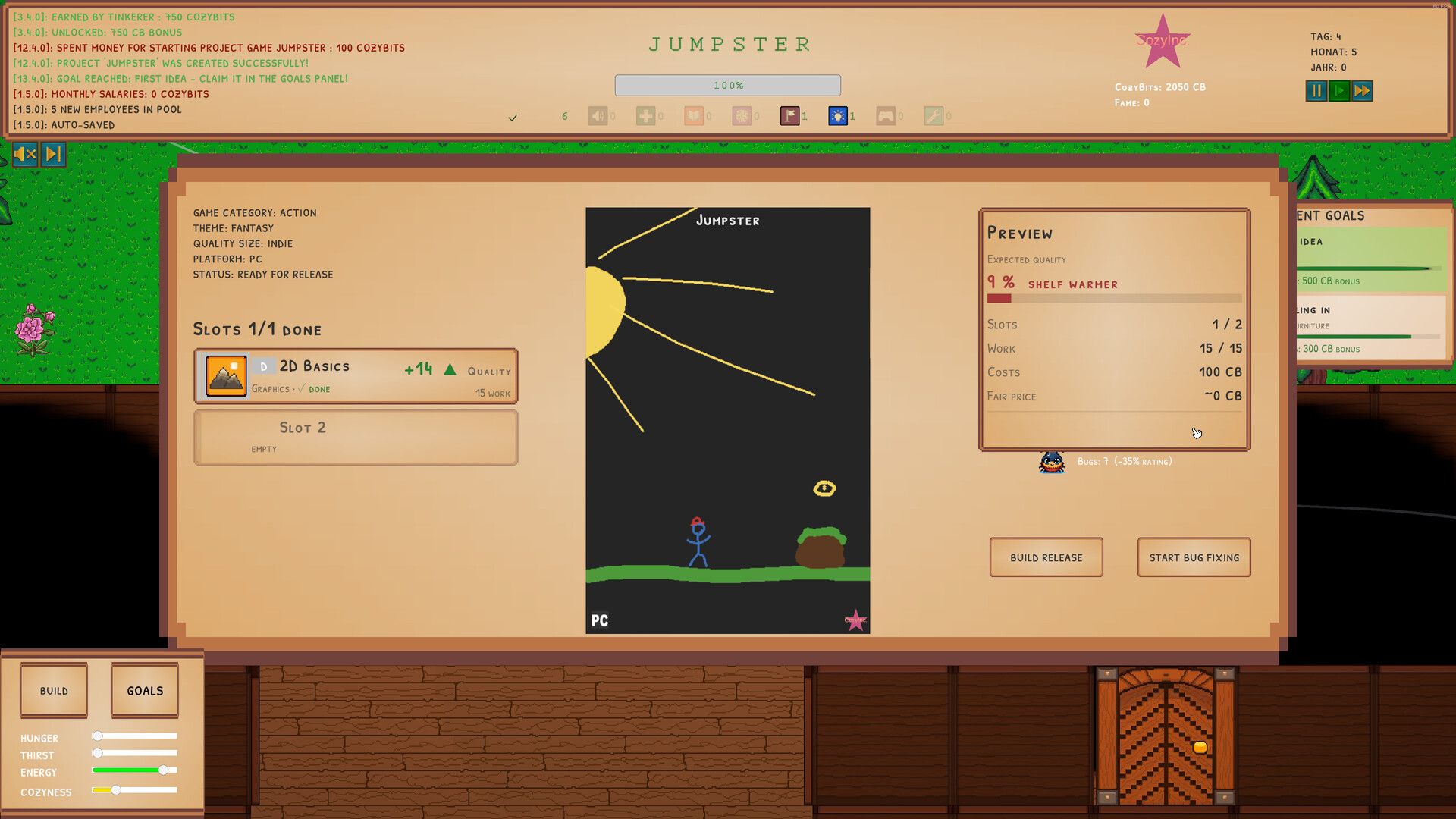1456x819 pixels.
Task: Click the 'CozyBits: 2050 CB' balance
Action: click(1159, 87)
